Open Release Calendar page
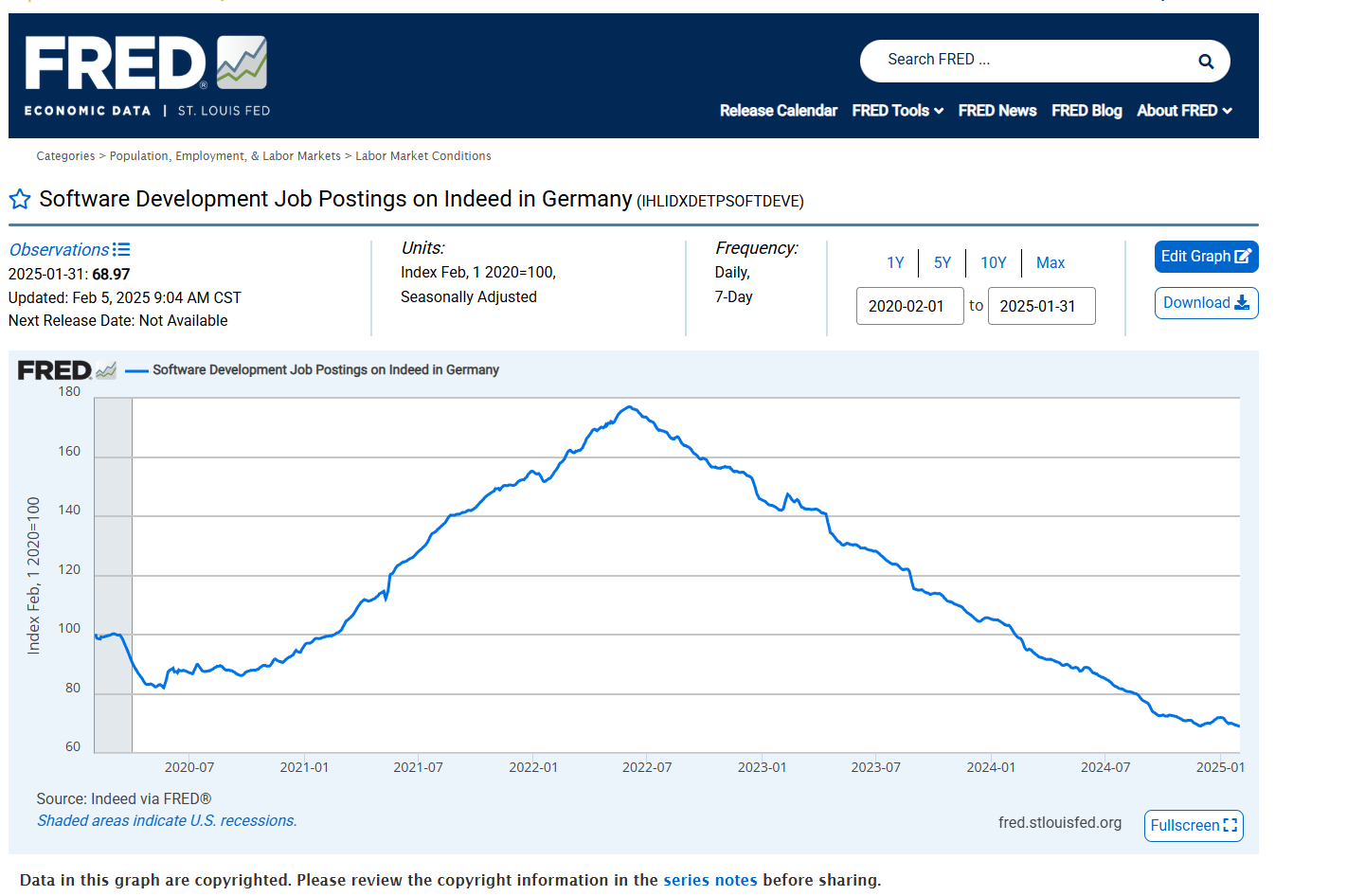The height and width of the screenshot is (896, 1347). coord(779,111)
